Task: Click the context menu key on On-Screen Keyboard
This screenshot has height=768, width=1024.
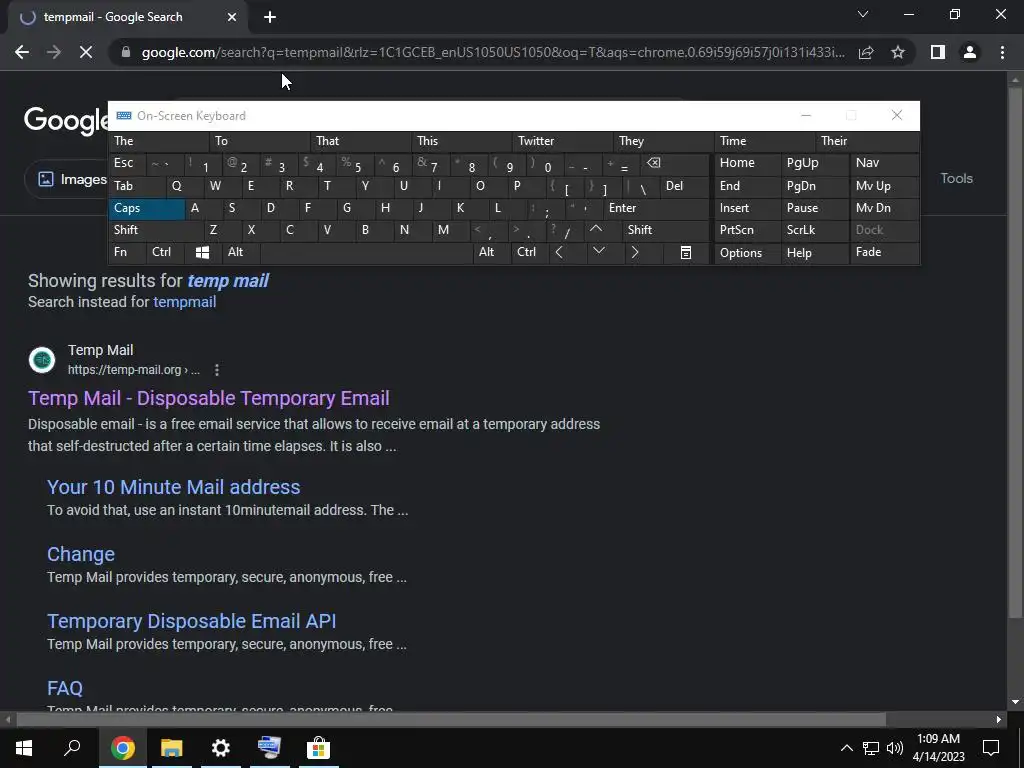Action: tap(685, 253)
